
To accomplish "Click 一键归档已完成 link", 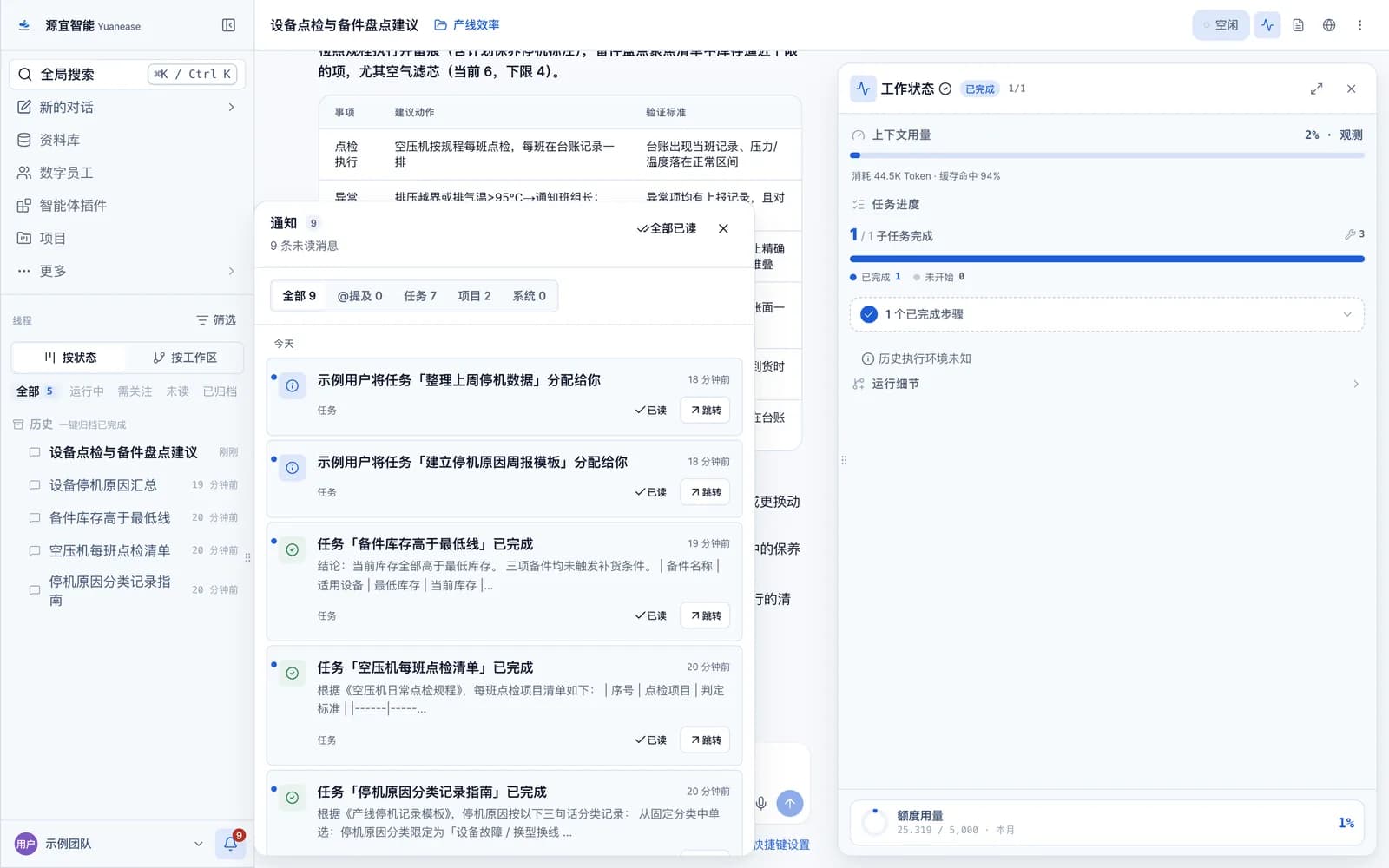I will pos(92,425).
